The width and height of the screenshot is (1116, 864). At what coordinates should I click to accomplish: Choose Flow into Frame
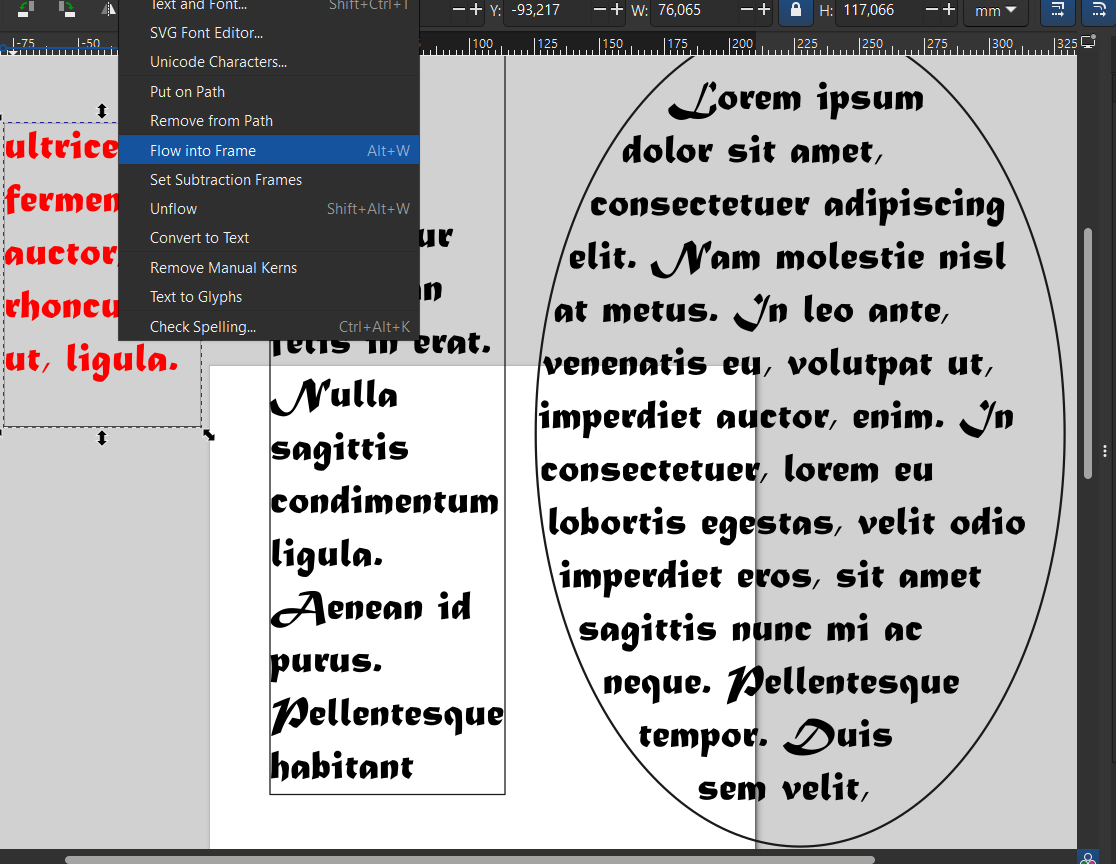click(x=269, y=150)
